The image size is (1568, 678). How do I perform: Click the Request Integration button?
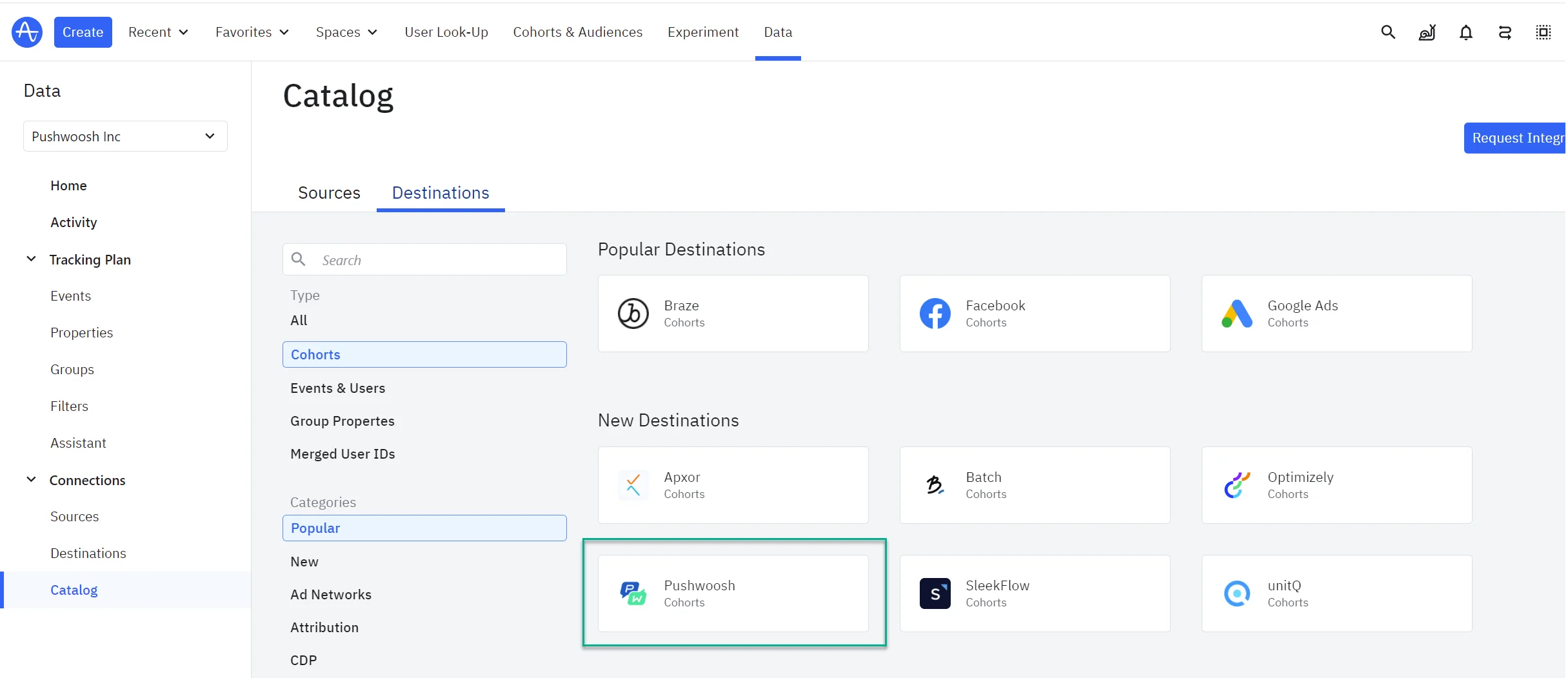pos(1516,138)
